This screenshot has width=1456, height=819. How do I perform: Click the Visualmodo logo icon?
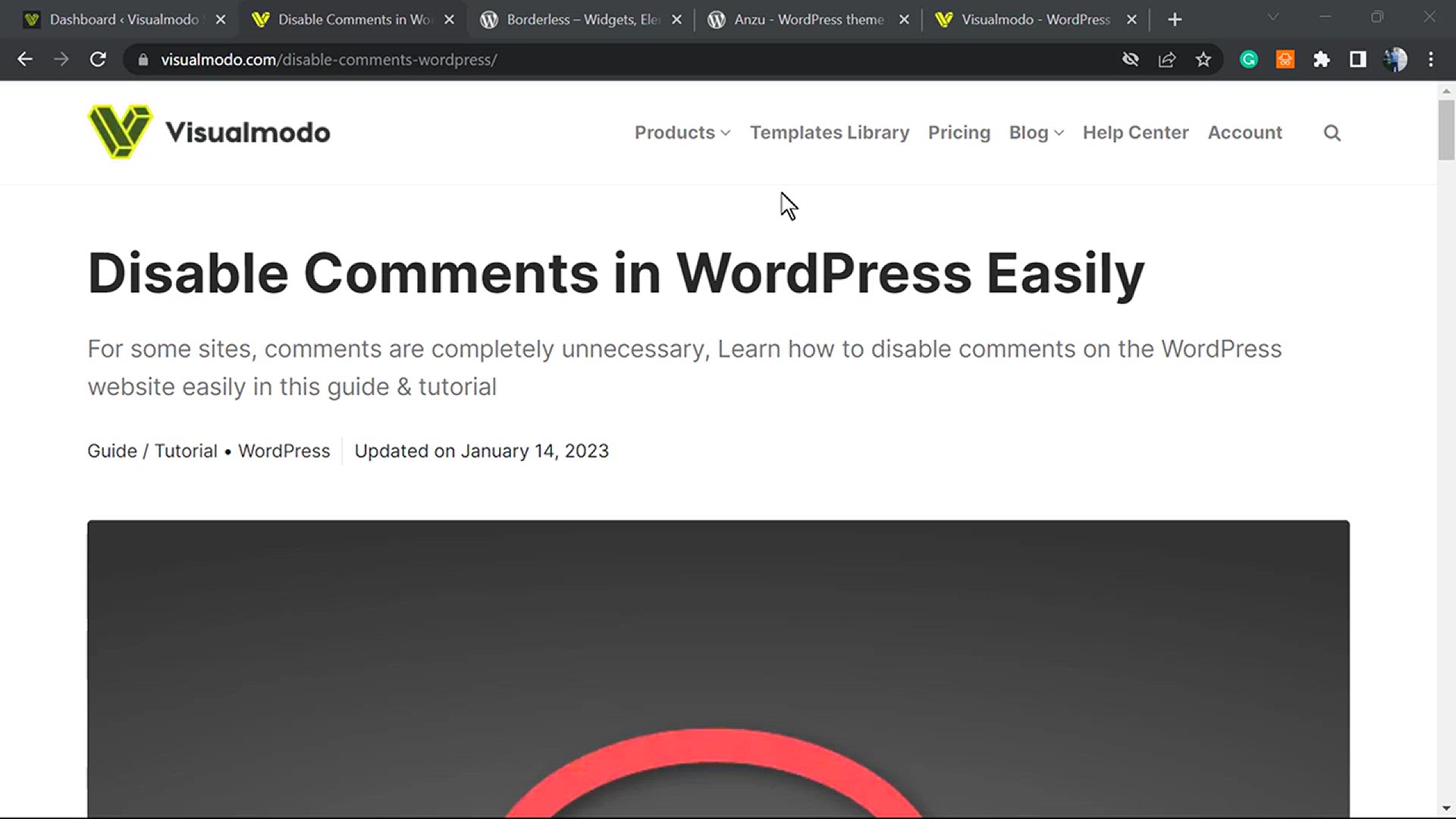point(120,132)
